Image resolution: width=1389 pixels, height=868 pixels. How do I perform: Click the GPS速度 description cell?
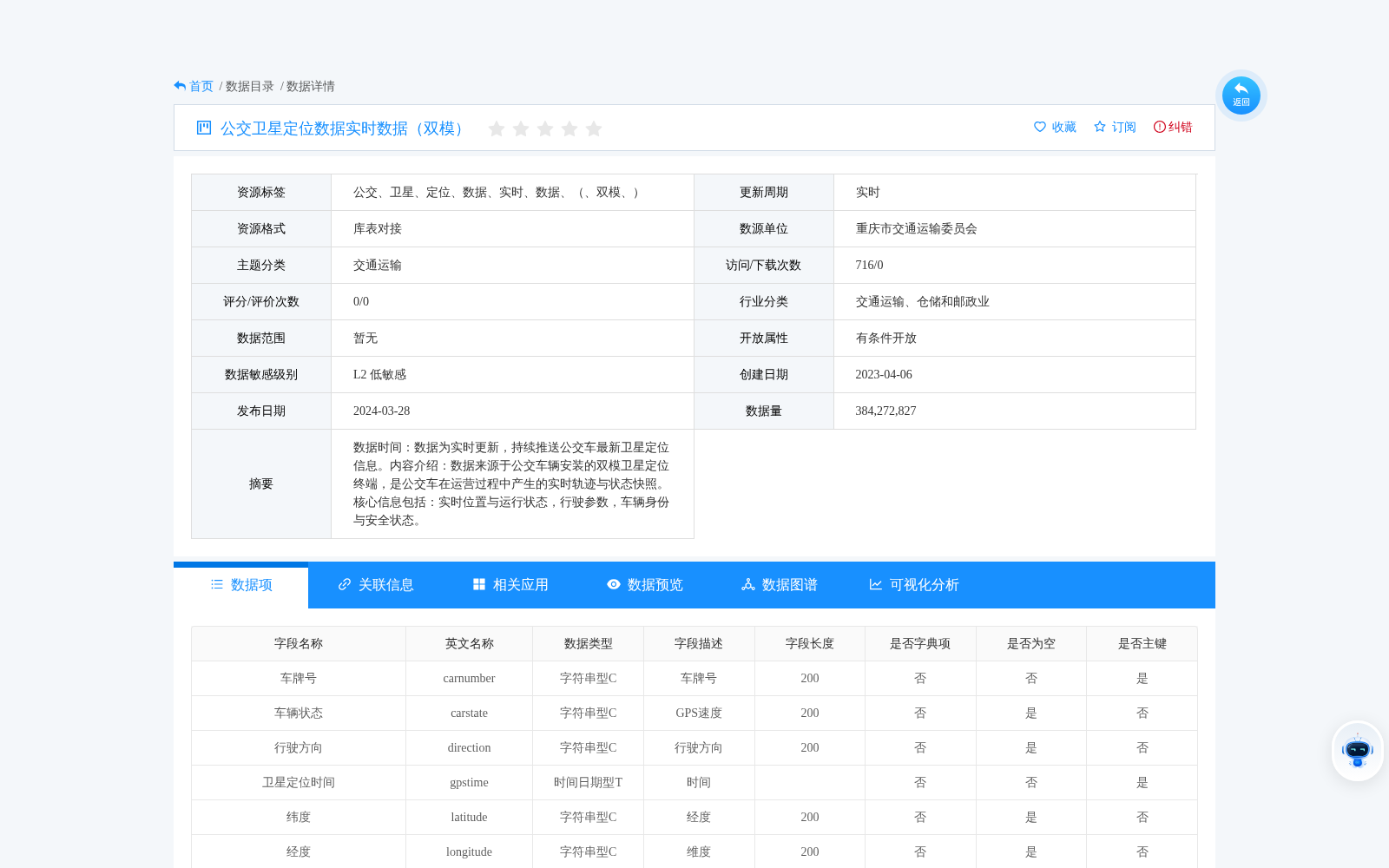click(699, 713)
